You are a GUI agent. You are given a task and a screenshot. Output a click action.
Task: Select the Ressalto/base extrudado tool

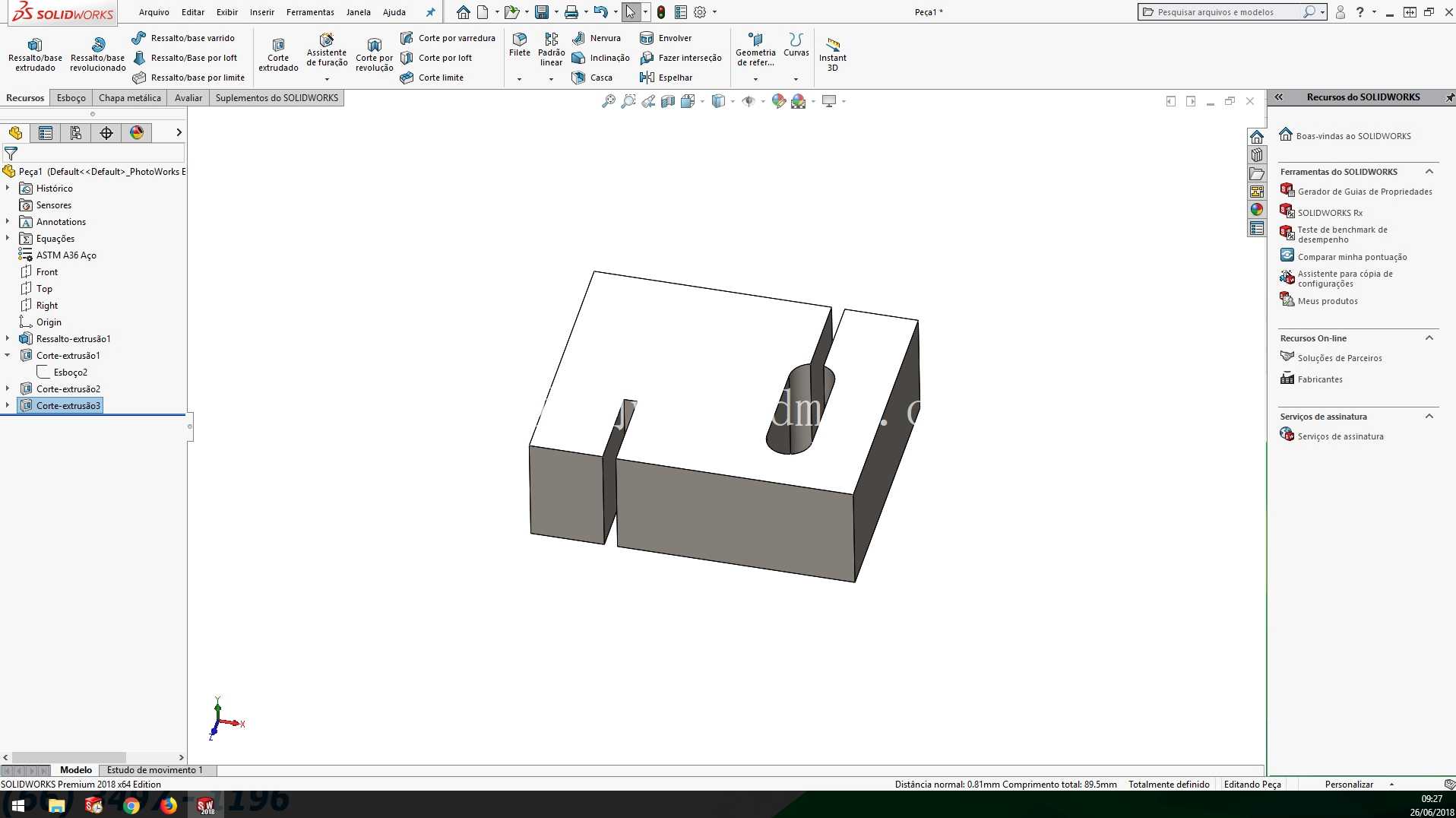(35, 54)
